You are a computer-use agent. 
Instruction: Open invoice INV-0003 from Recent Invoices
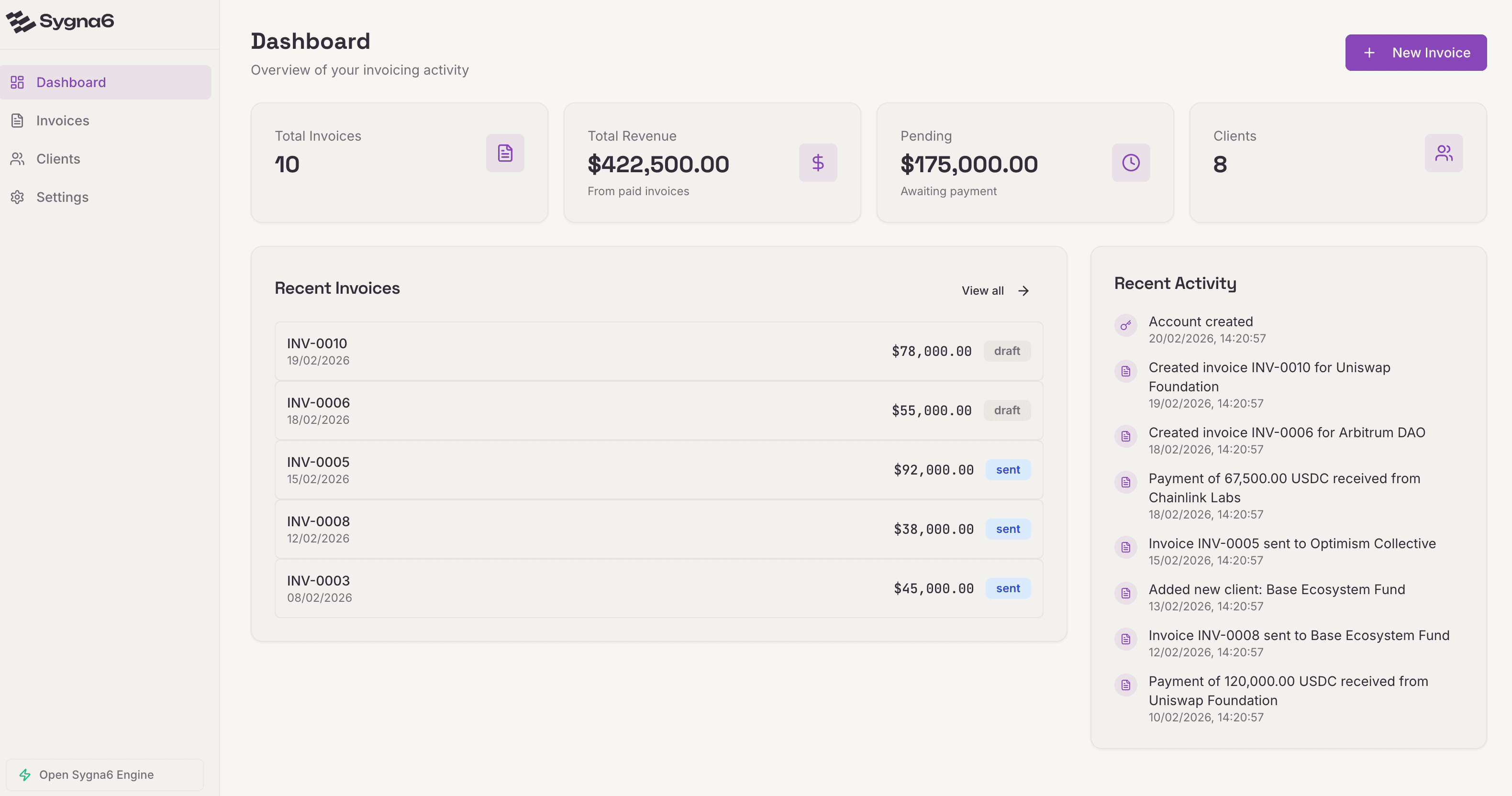pos(658,587)
